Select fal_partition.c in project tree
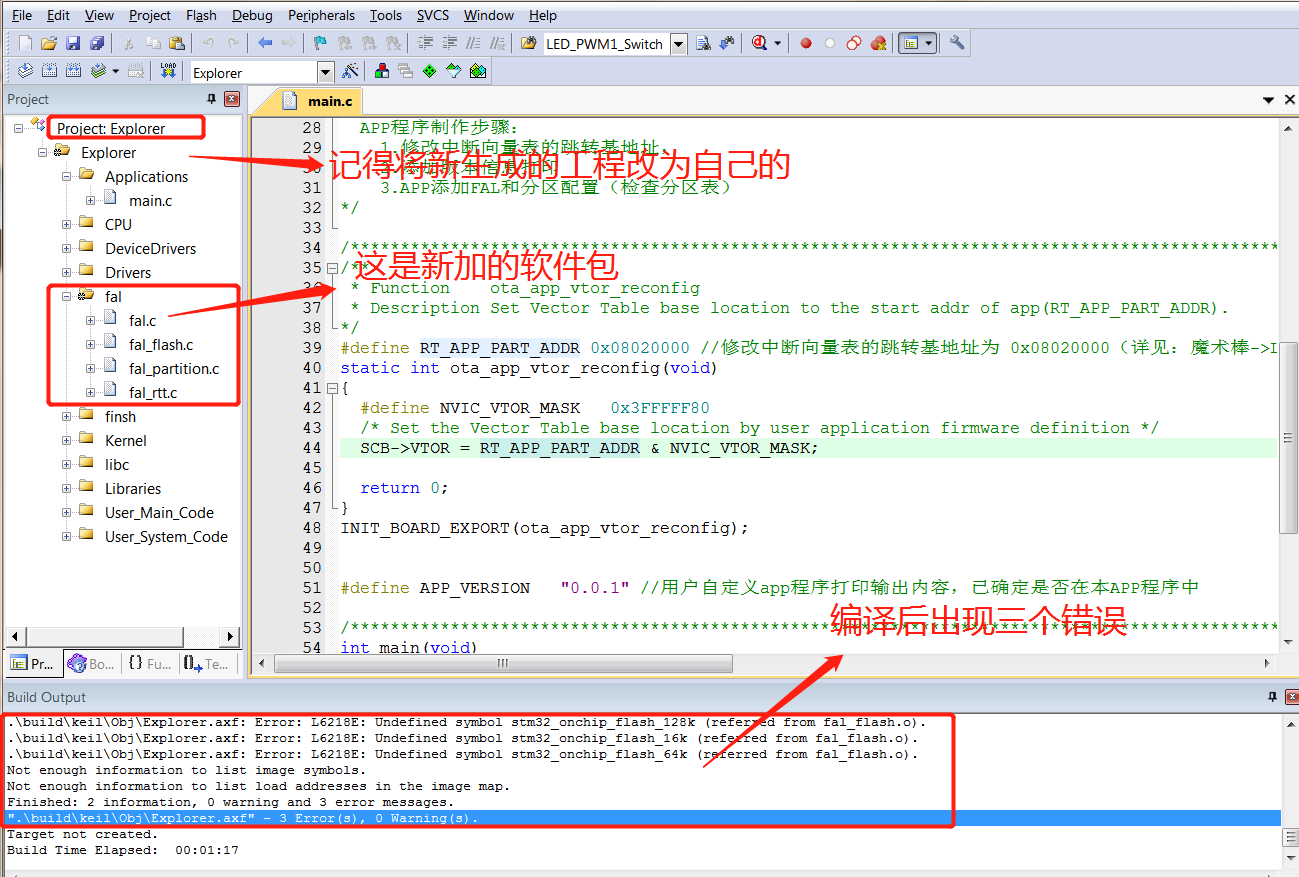This screenshot has height=877, width=1299. click(174, 369)
